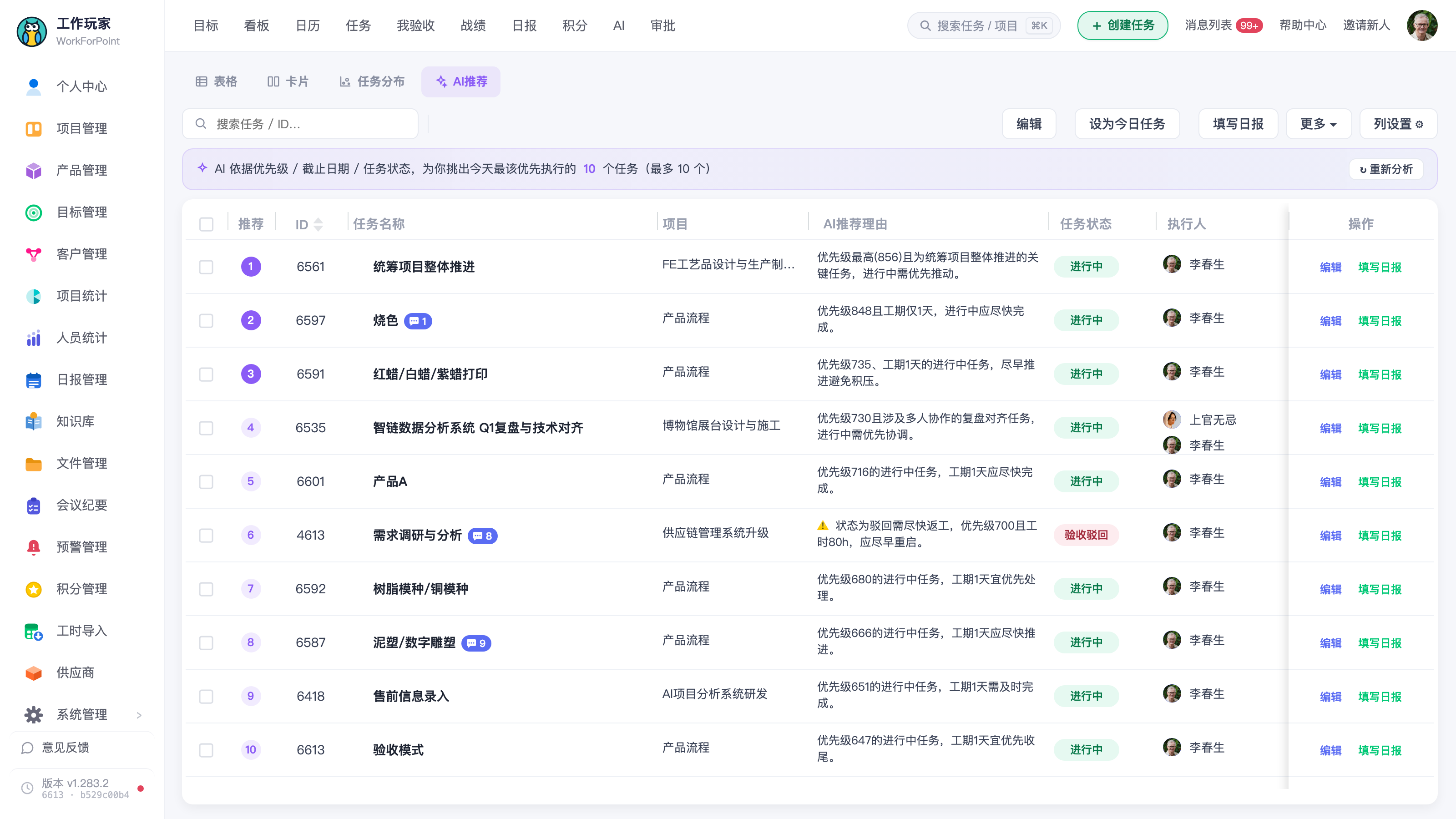Screen dimensions: 1456x819
Task: Toggle the select-all checkbox in table header
Action: pyautogui.click(x=206, y=224)
